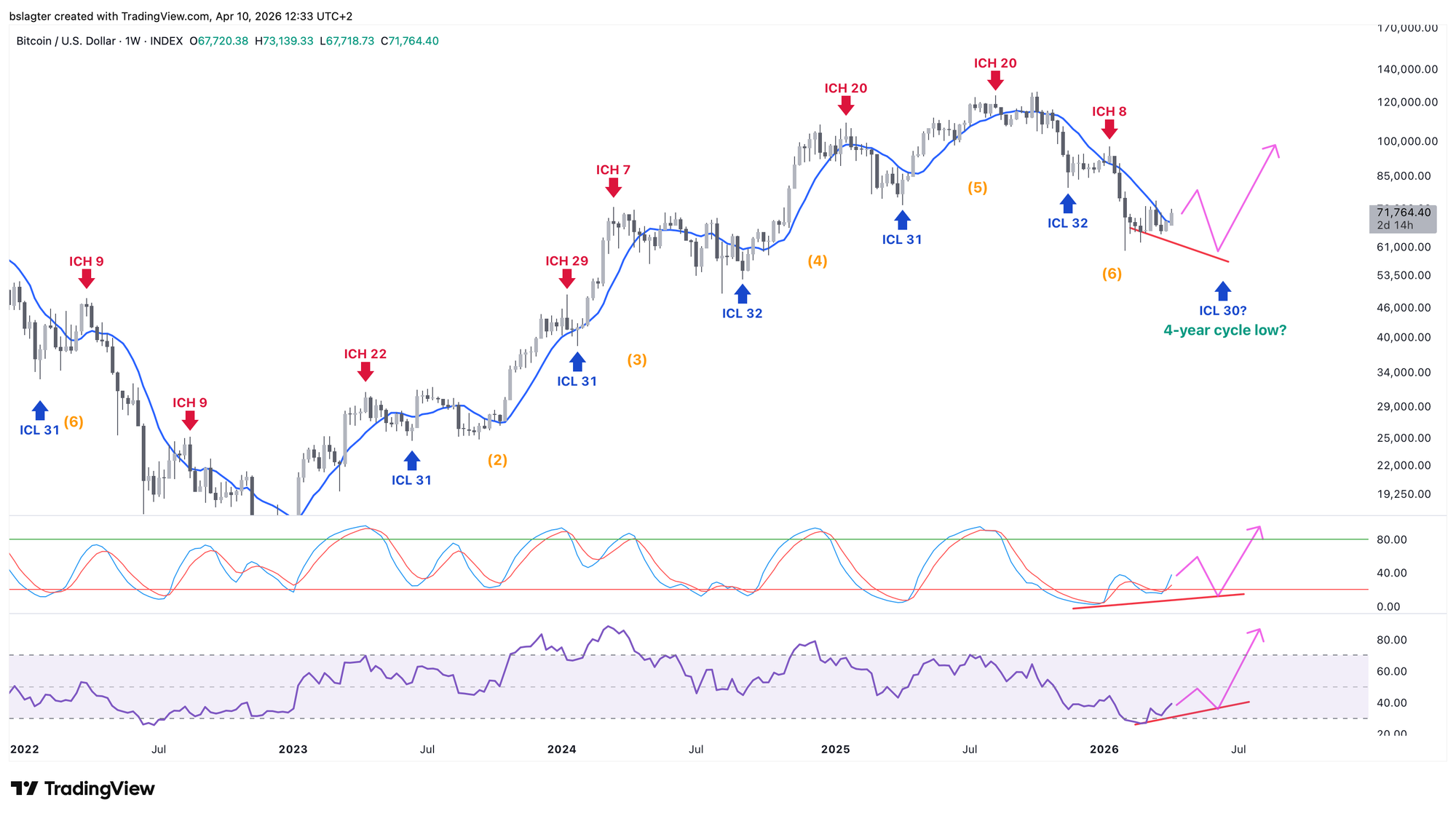Click the orange (5) wave label
The image size is (1456, 816).
tap(977, 187)
